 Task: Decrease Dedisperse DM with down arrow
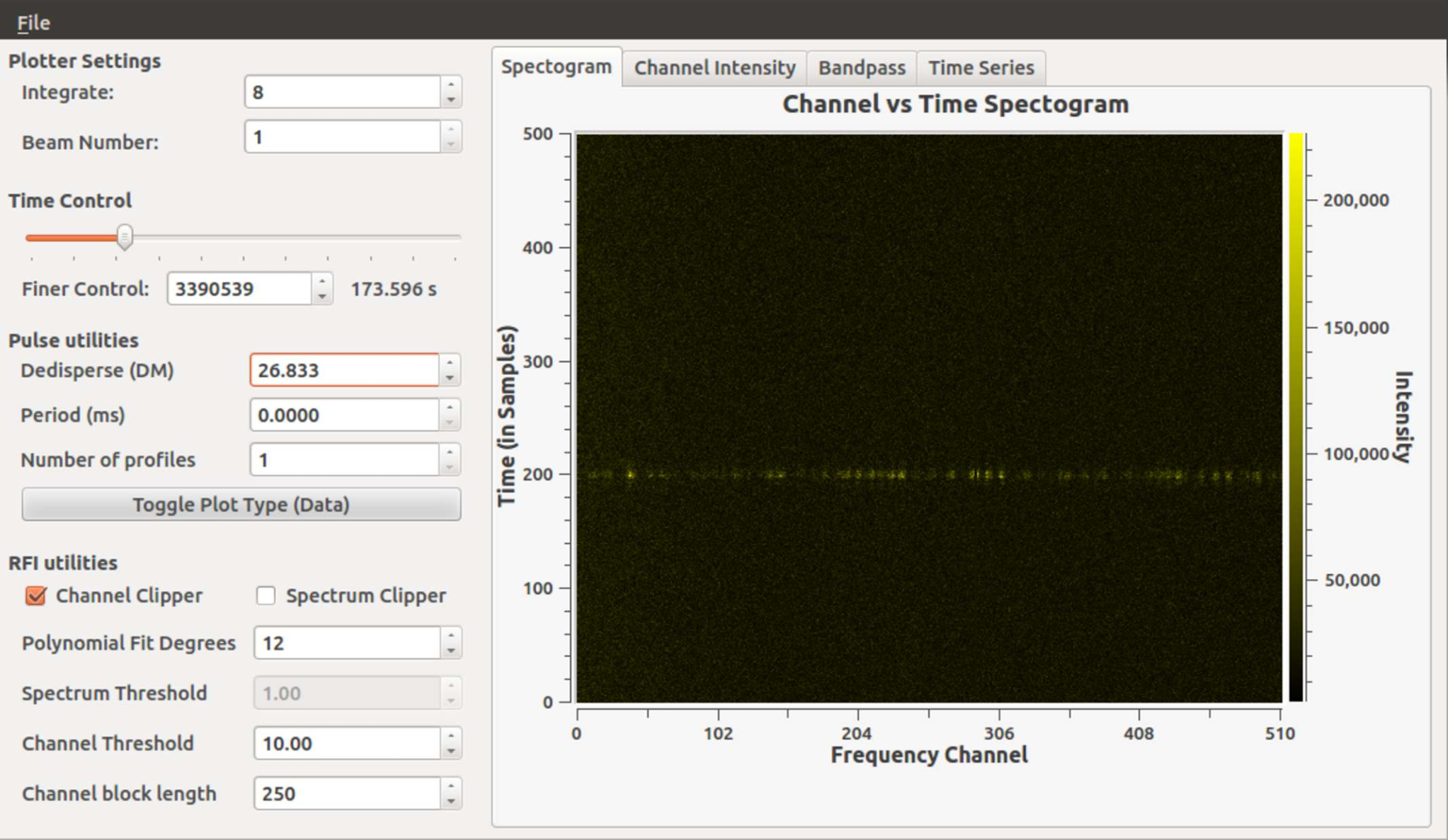[450, 379]
